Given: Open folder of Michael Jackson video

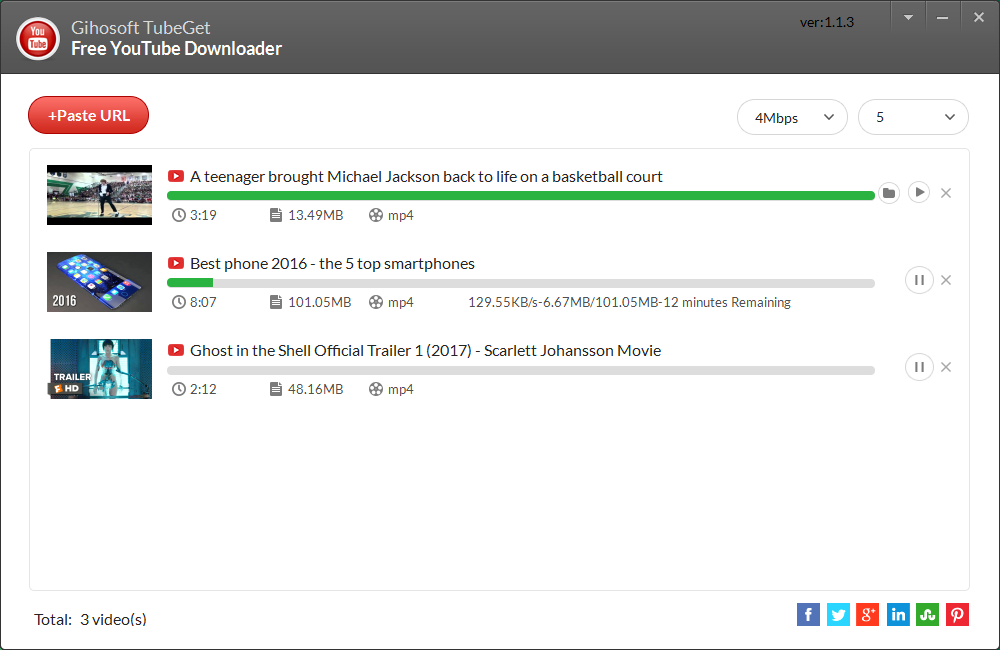Looking at the screenshot, I should click(888, 193).
